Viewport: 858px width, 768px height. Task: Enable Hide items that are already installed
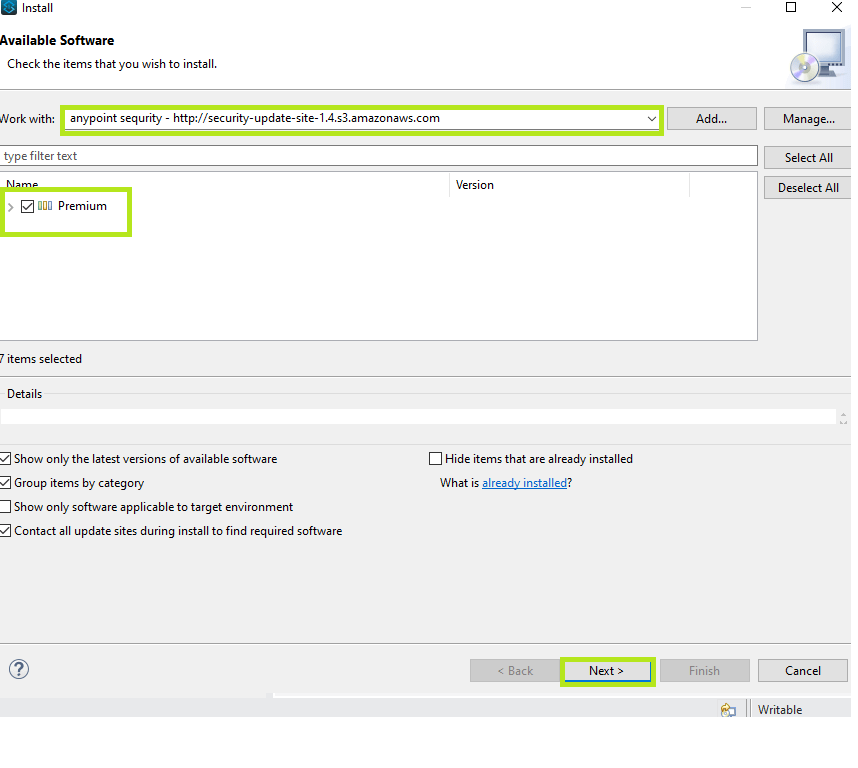[435, 458]
